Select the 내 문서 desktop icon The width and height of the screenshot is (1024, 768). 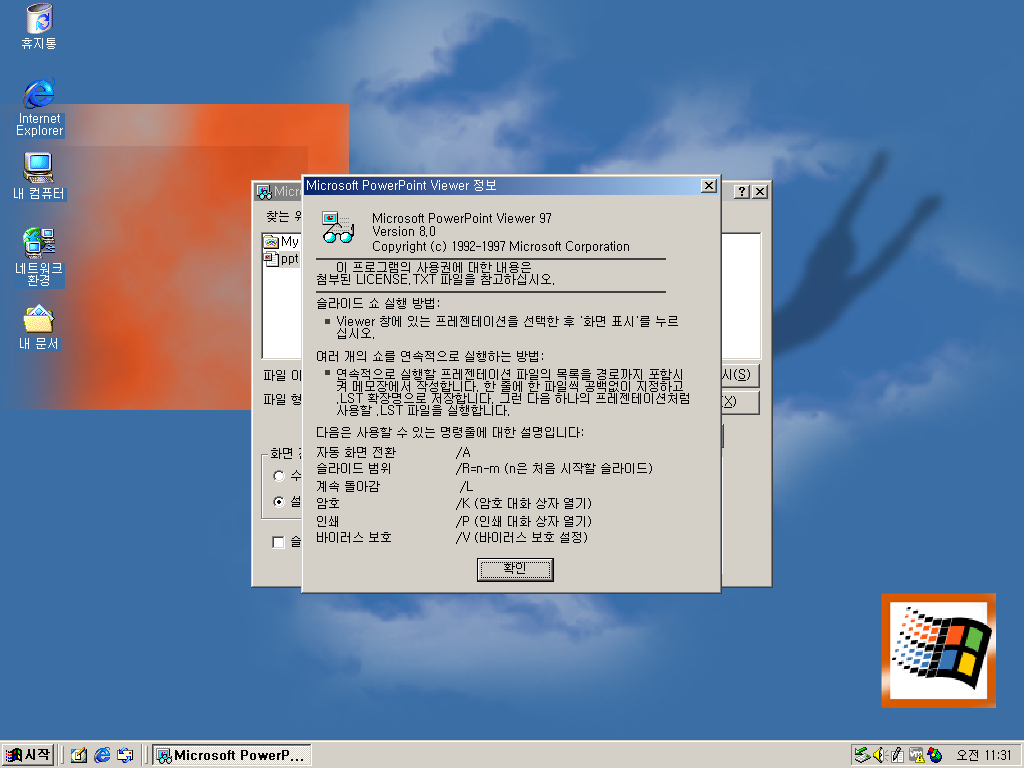(x=39, y=328)
